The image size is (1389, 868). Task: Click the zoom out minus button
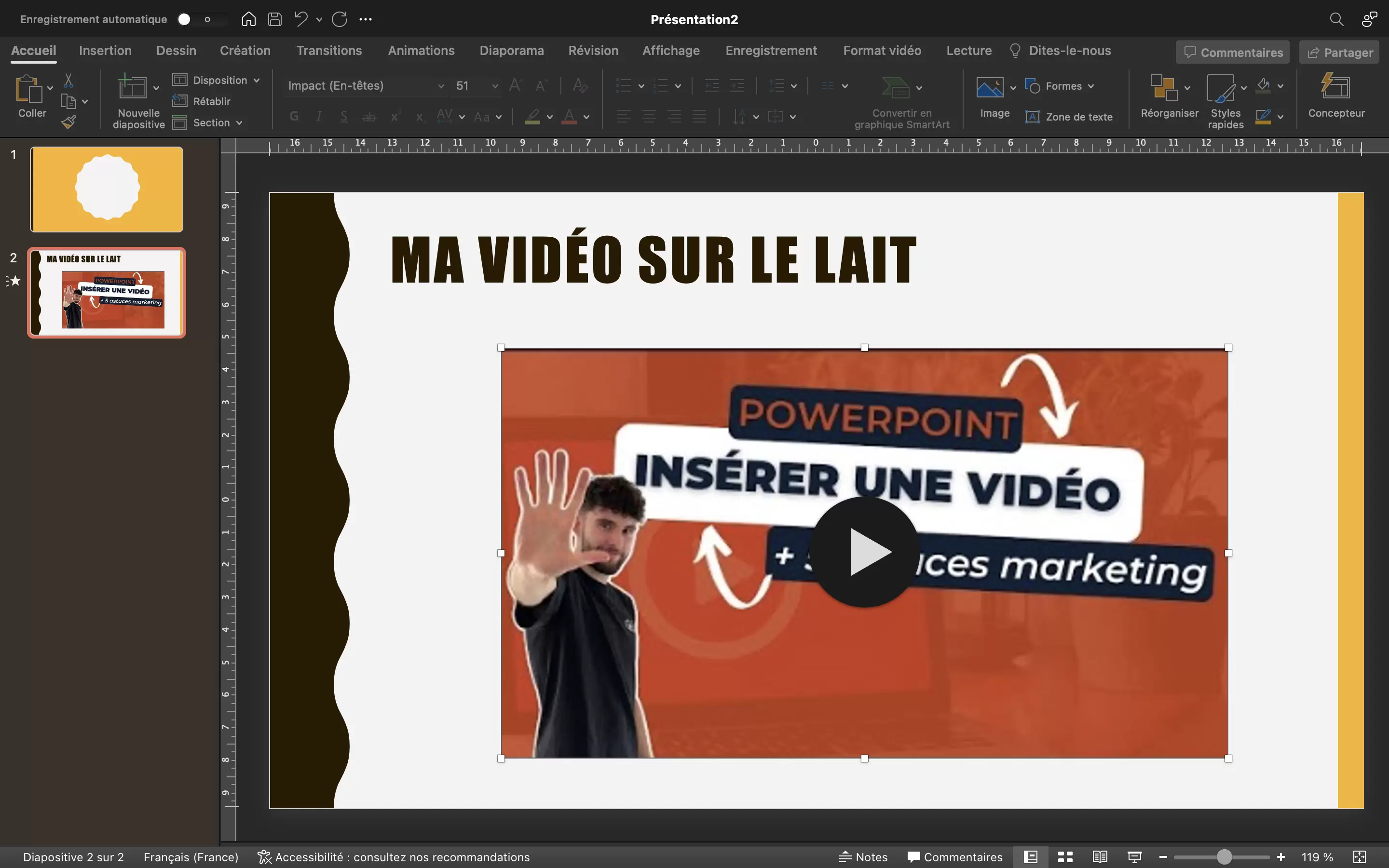click(x=1163, y=857)
